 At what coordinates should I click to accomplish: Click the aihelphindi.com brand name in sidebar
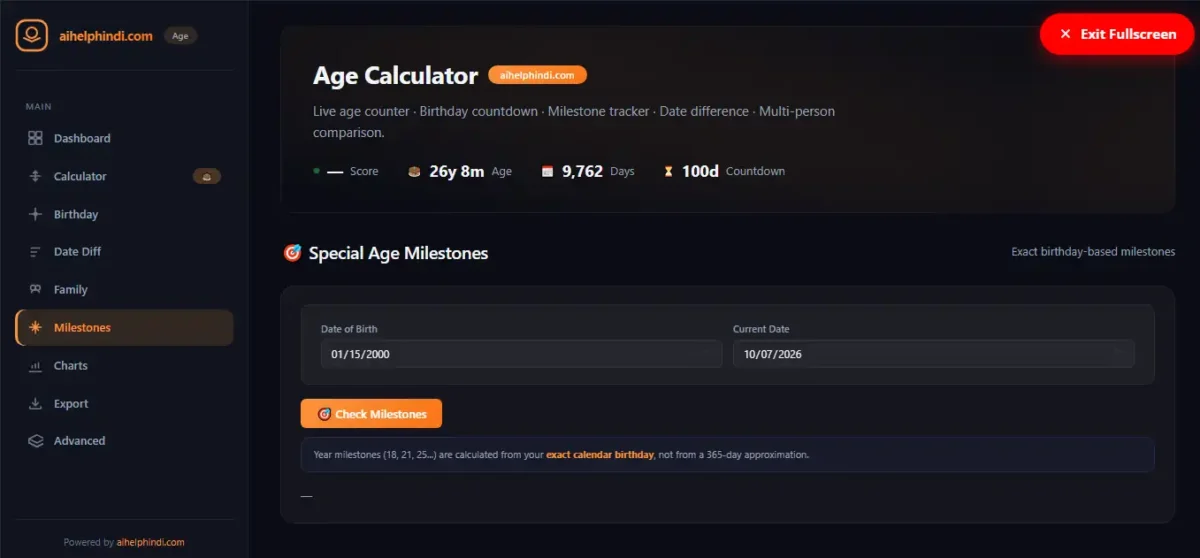coord(106,36)
